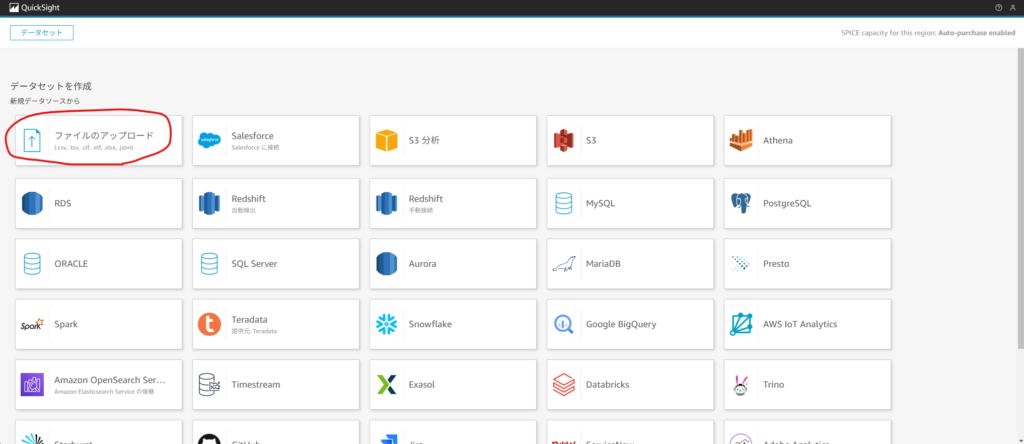Screen dimensions: 1024x444
Task: Click the file upload arrow icon
Action: (x=32, y=140)
